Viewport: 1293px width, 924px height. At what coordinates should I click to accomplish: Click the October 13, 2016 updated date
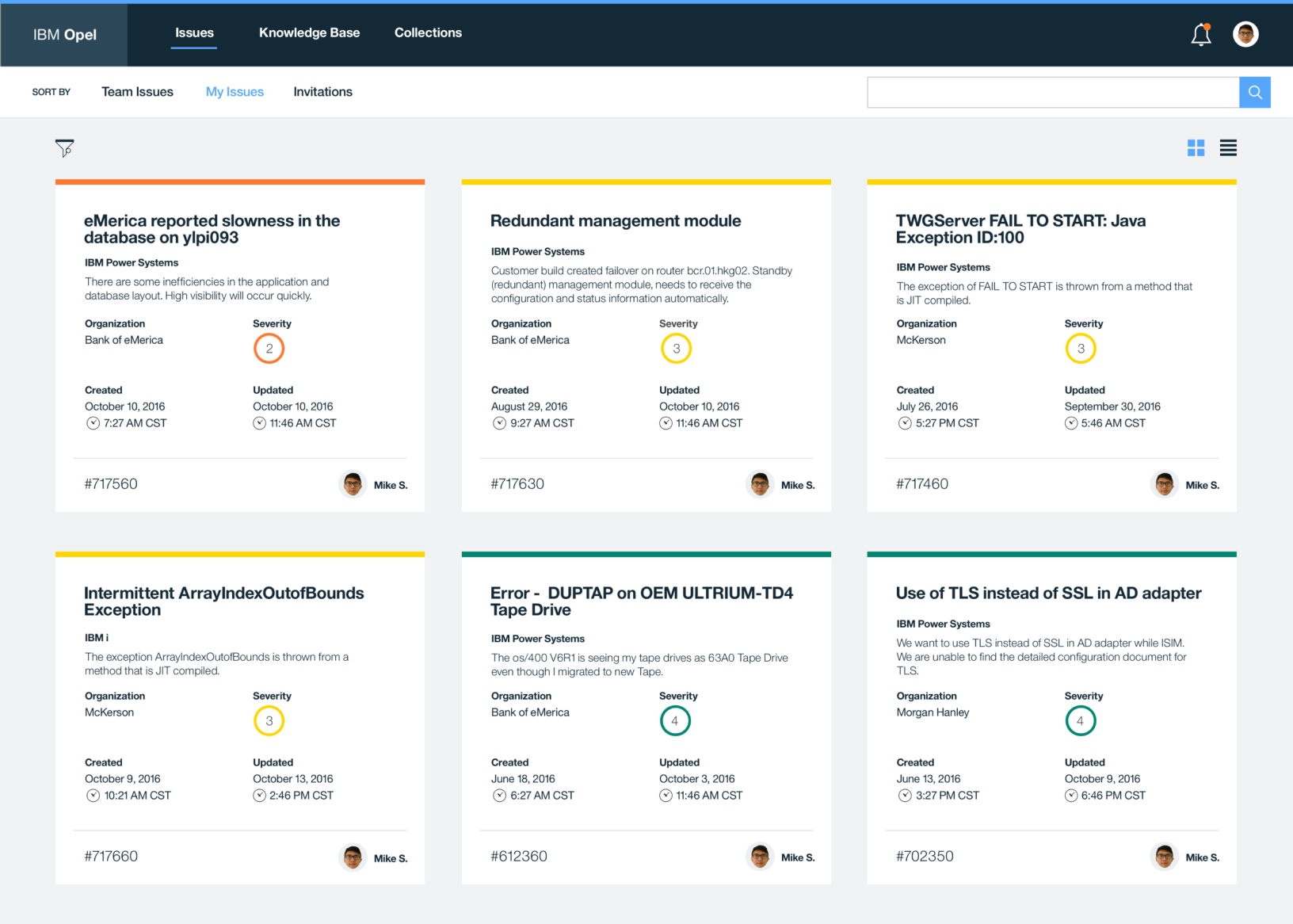pyautogui.click(x=293, y=779)
